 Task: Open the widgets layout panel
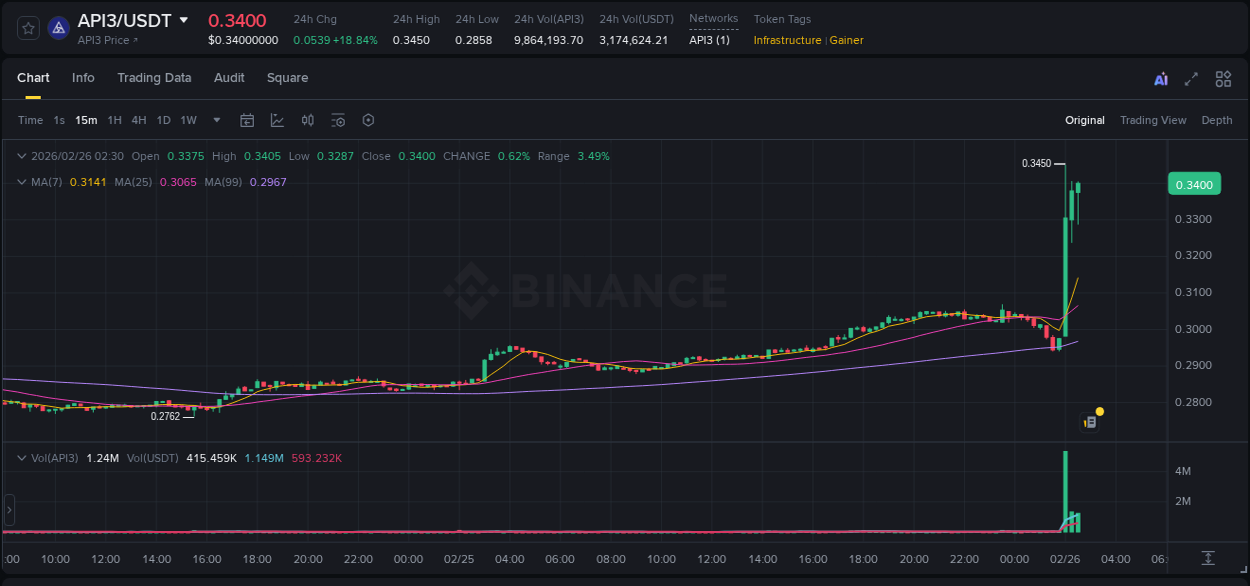coord(1223,78)
